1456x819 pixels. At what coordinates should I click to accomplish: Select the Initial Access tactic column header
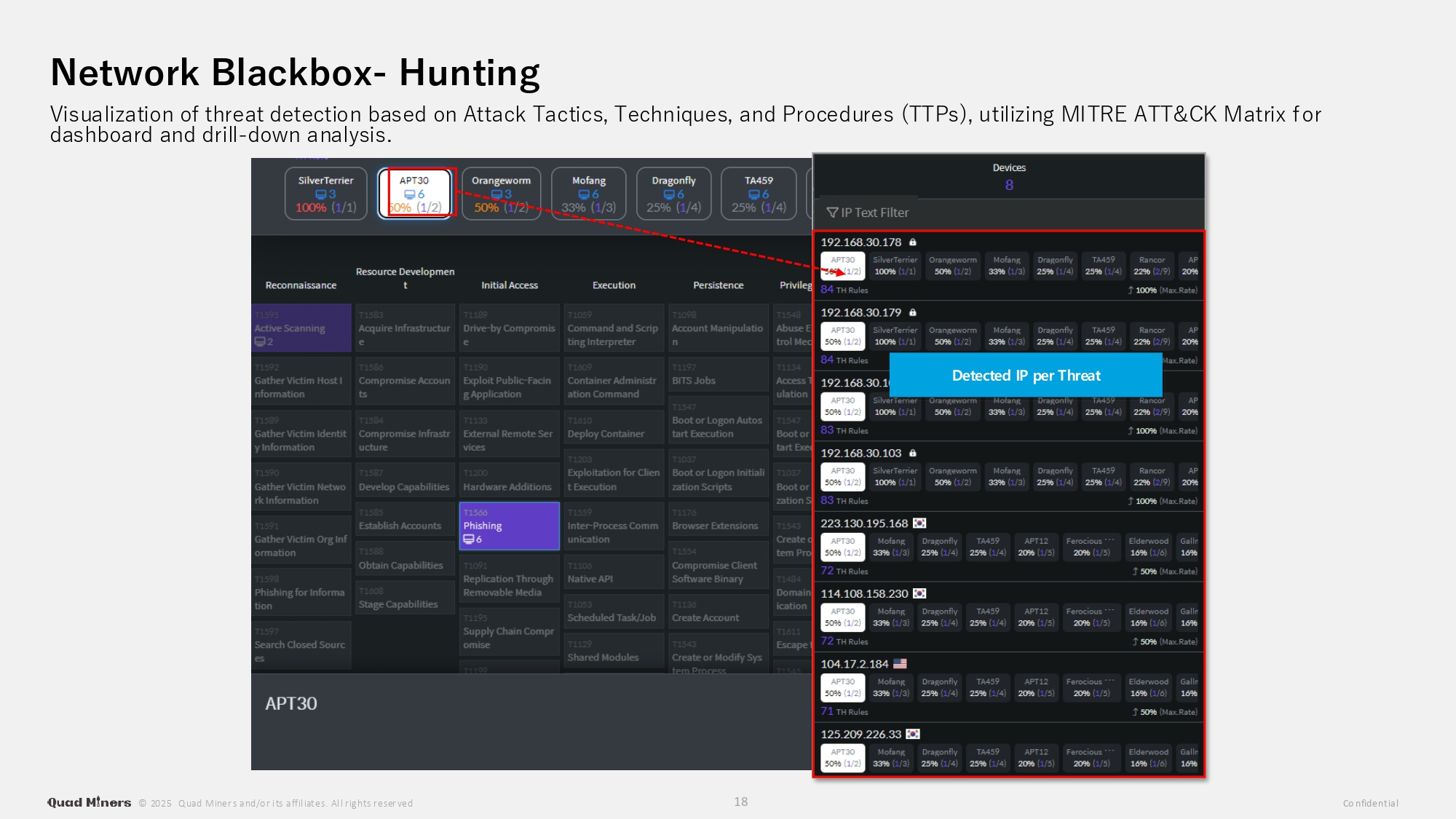(x=509, y=285)
